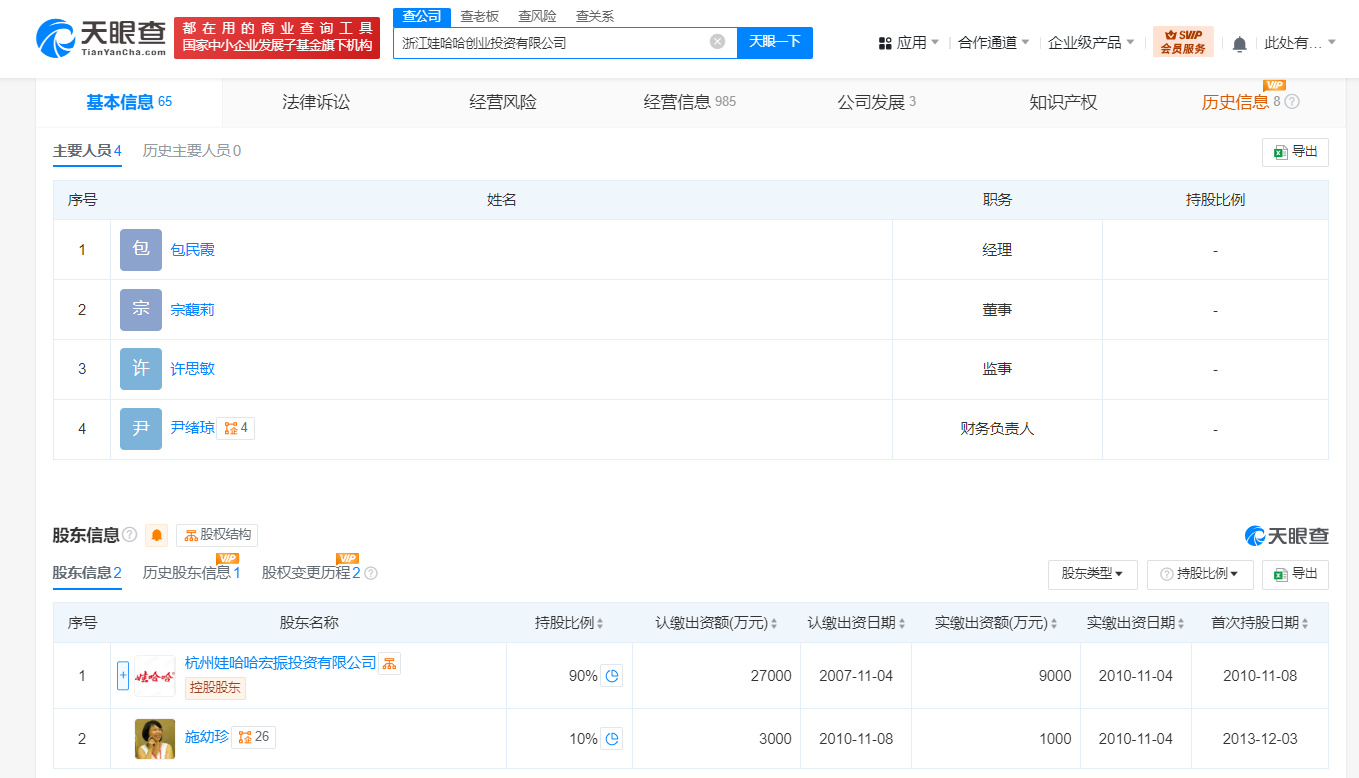Viewport: 1359px width, 778px height.
Task: Open the SVIP member service badge
Action: point(1183,42)
